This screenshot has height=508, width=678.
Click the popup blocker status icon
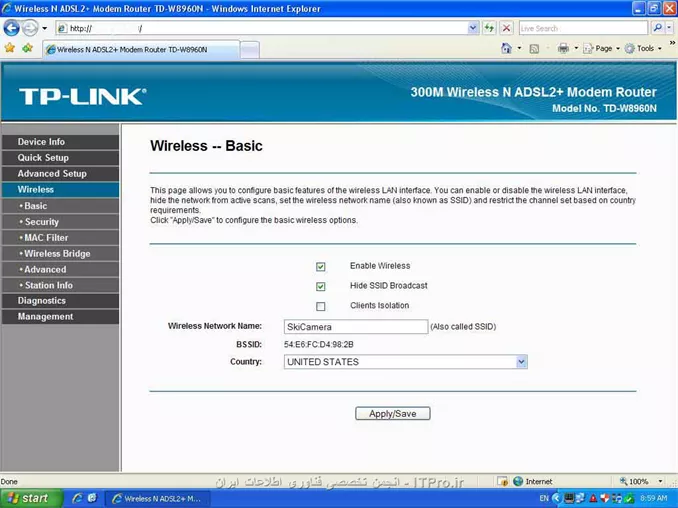pos(502,481)
